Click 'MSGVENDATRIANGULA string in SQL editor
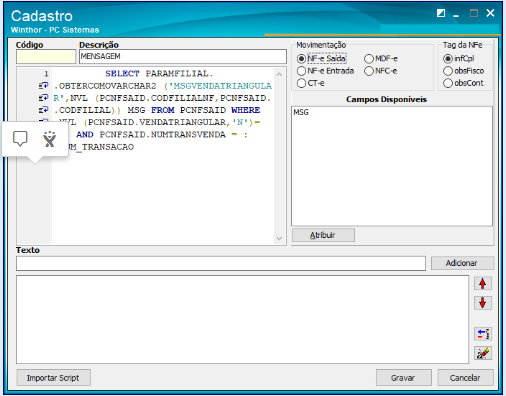The width and height of the screenshot is (506, 396). pos(220,86)
